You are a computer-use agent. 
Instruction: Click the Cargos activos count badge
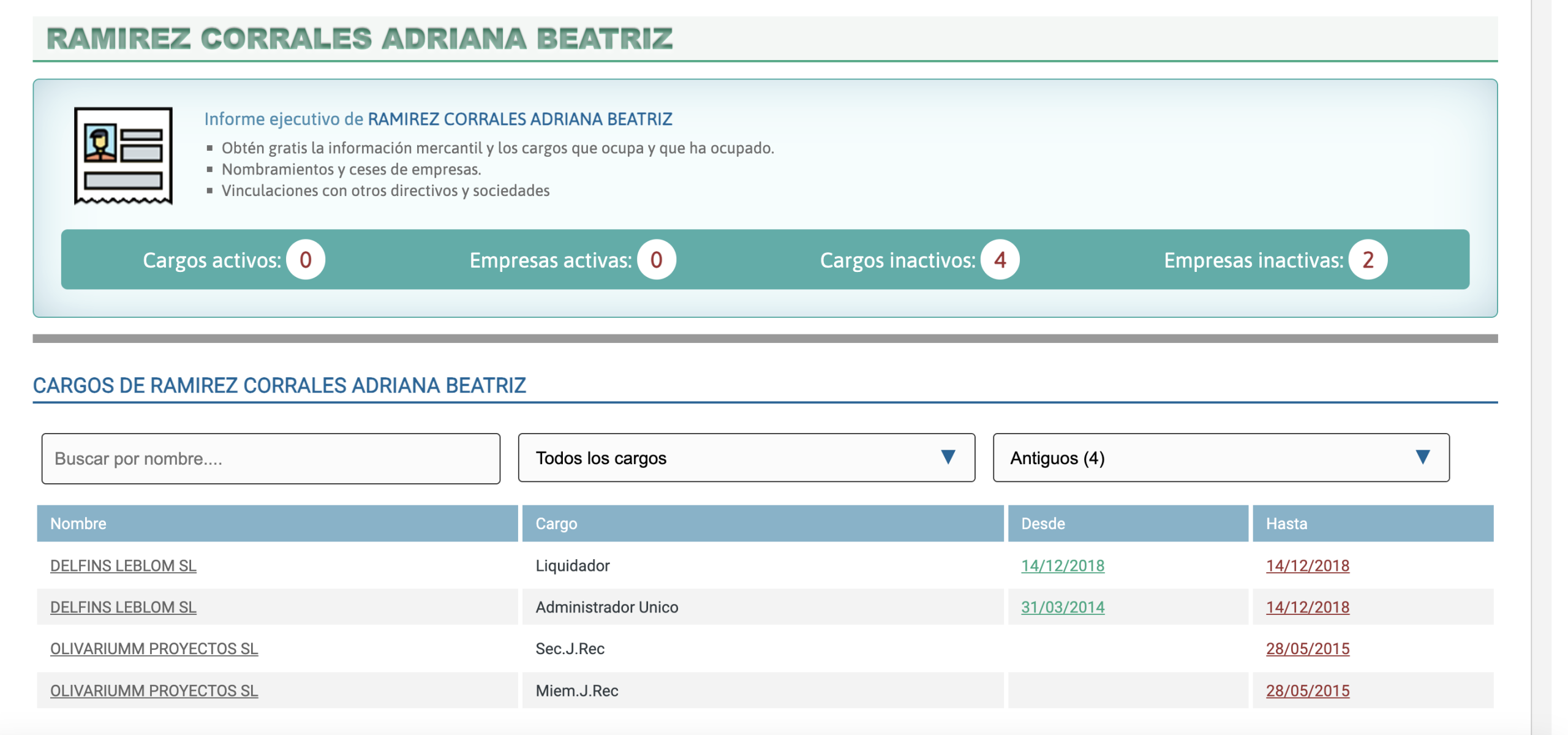click(x=305, y=260)
